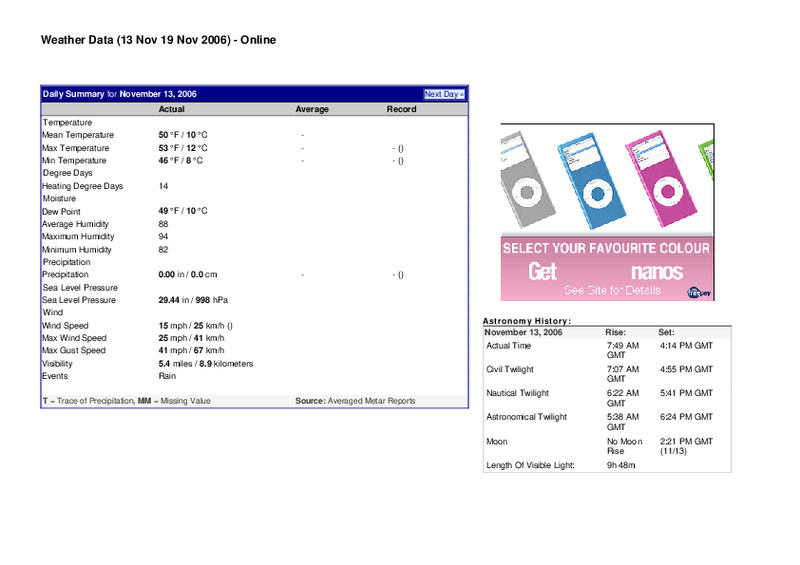Click 'See Site for Details' in ad
Image resolution: width=800 pixels, height=565 pixels.
click(612, 290)
